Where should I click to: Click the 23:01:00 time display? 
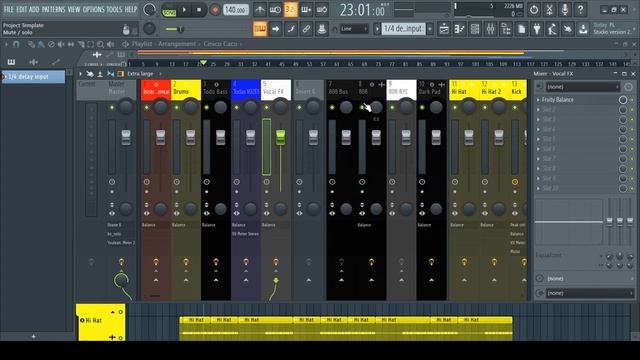coord(362,10)
